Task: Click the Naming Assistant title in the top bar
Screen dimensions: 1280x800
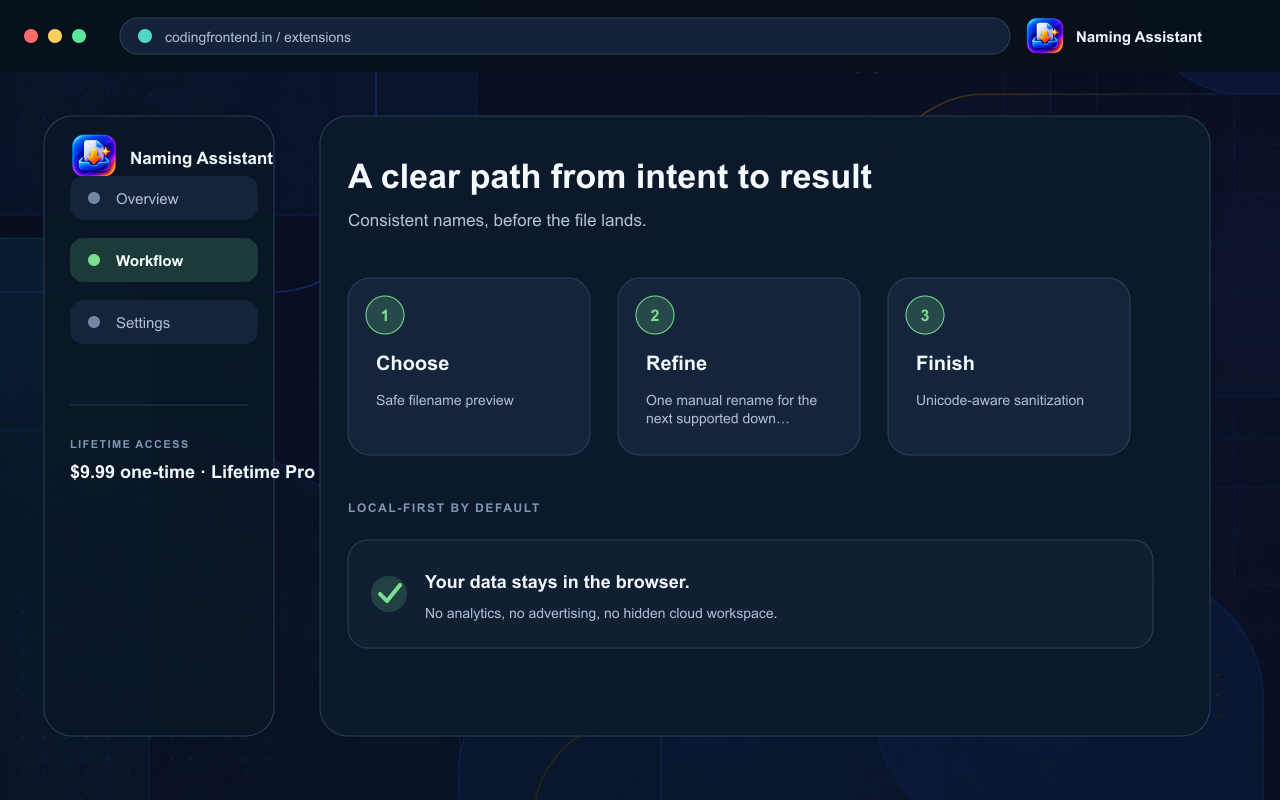Action: coord(1139,37)
